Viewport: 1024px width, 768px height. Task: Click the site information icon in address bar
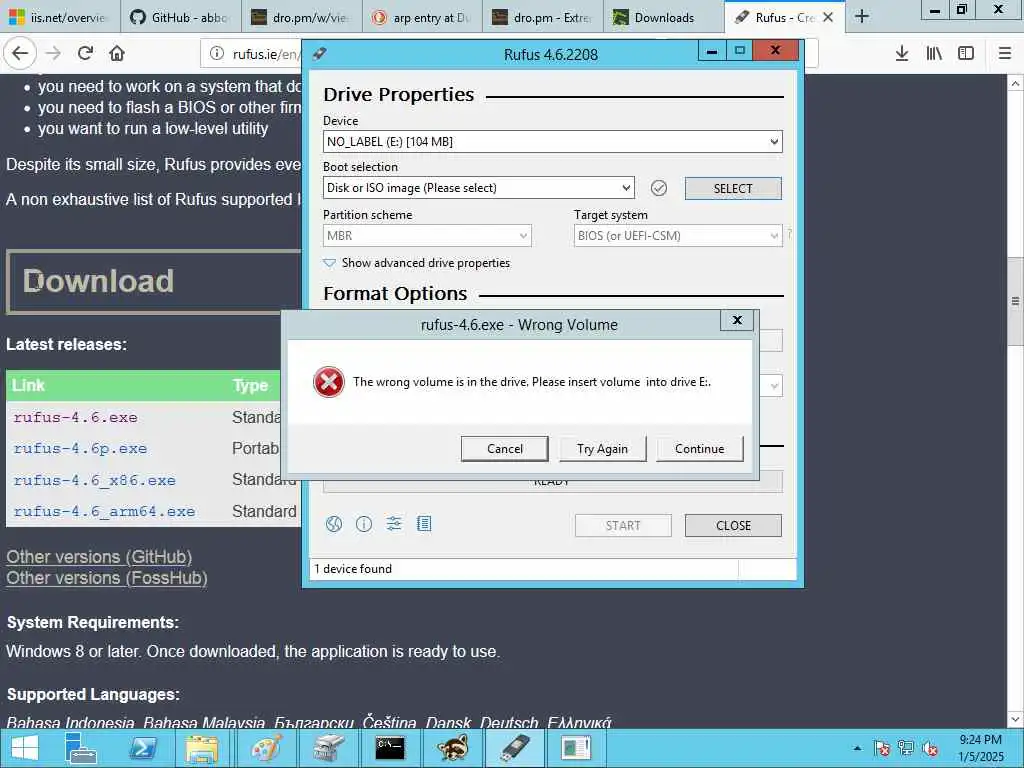(x=217, y=54)
